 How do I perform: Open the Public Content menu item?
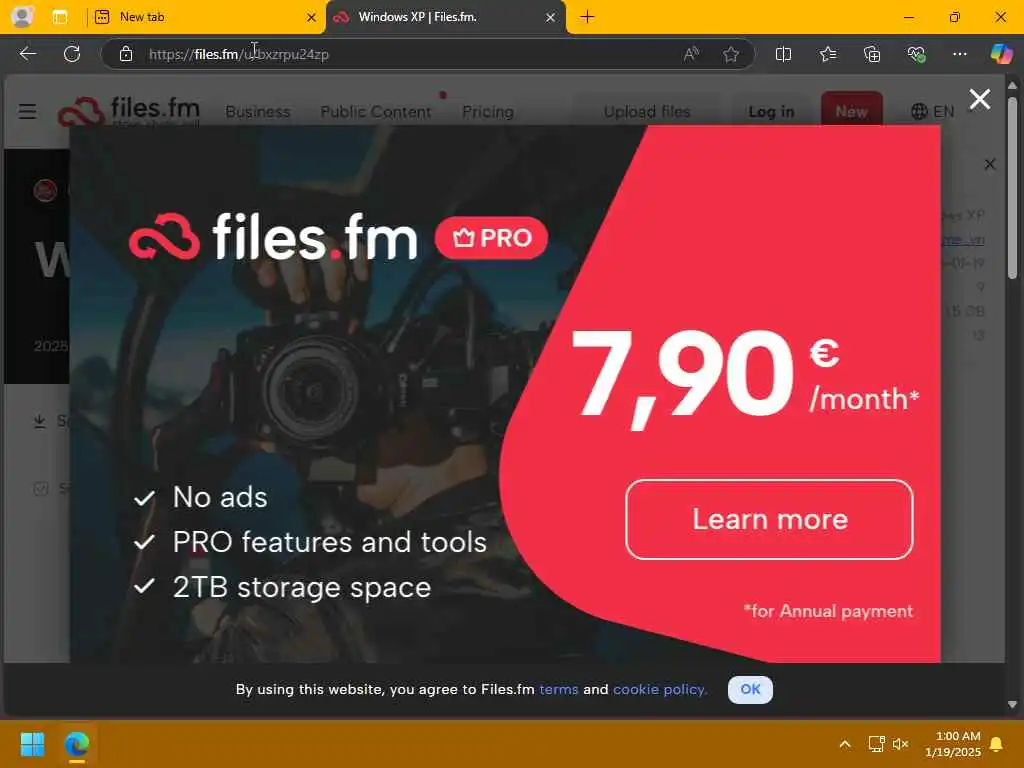coord(376,112)
